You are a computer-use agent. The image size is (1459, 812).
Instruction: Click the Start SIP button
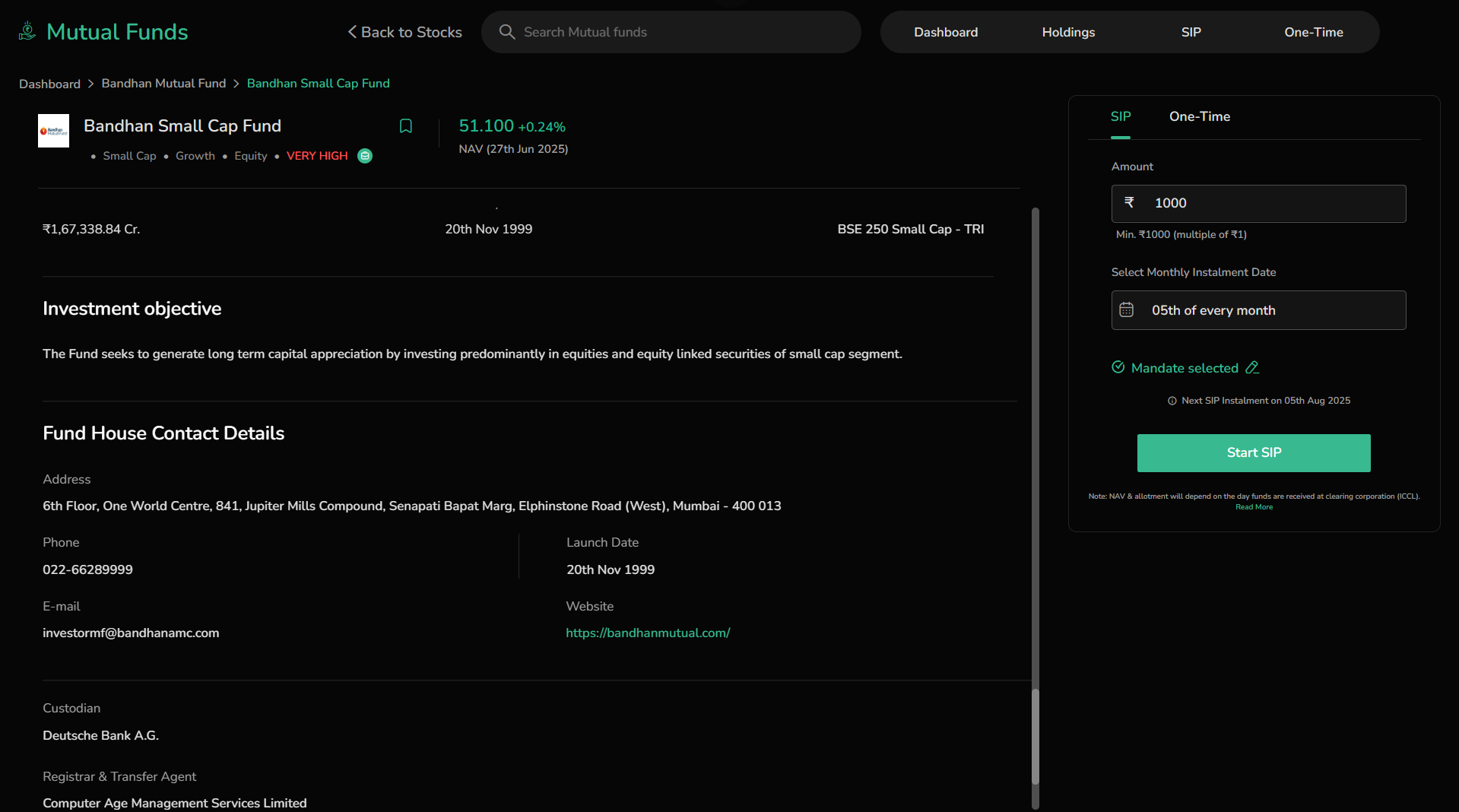[1254, 453]
